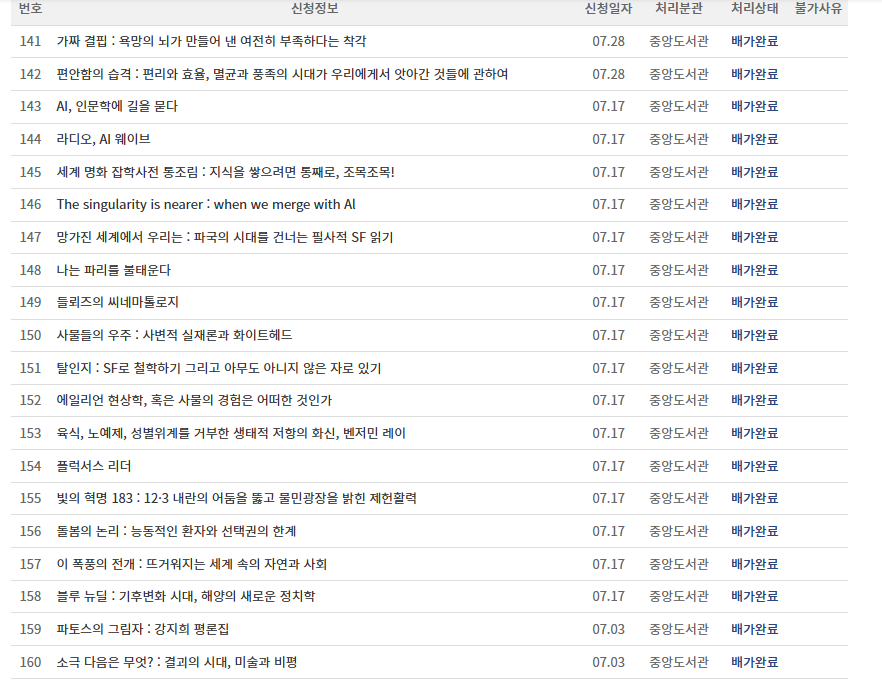The image size is (882, 688).
Task: Open "들뢰즈의 씨네마톨로지" request
Action: (x=120, y=302)
